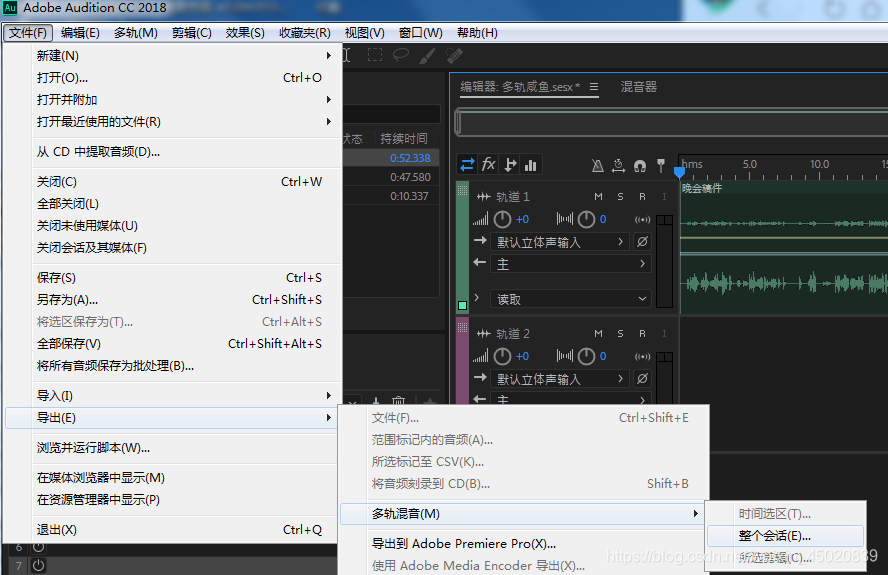888x575 pixels.
Task: Toggle Track 2 sum to mono icon
Action: [642, 357]
